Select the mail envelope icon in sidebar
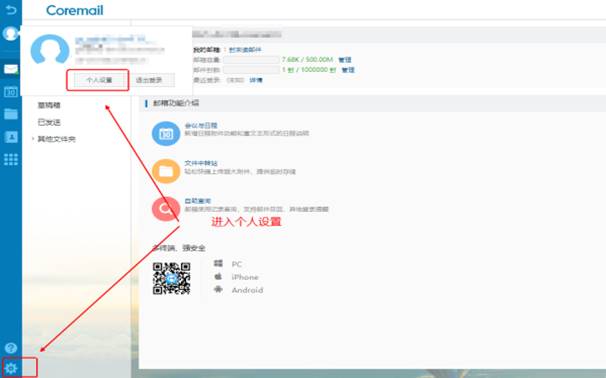This screenshot has height=378, width=606. [x=11, y=69]
